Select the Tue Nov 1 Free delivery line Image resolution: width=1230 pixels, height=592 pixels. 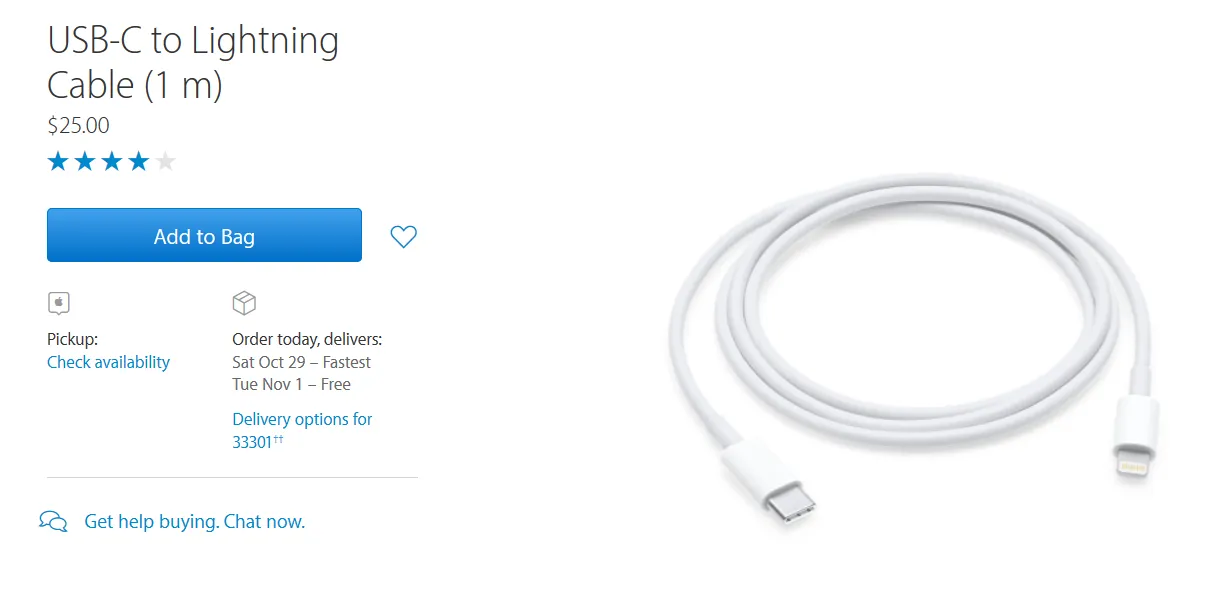291,384
